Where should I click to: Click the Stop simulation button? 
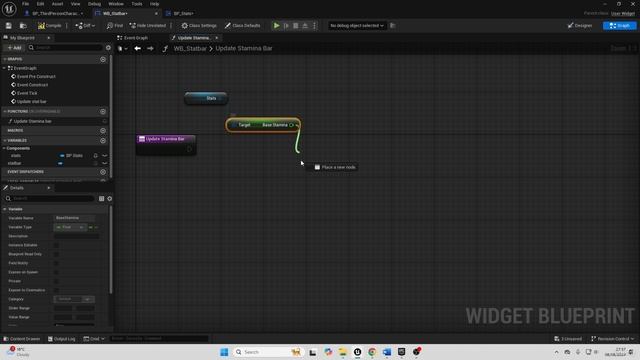point(296,26)
